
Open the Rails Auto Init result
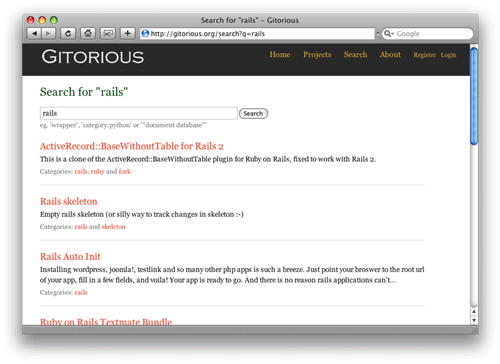pyautogui.click(x=70, y=257)
